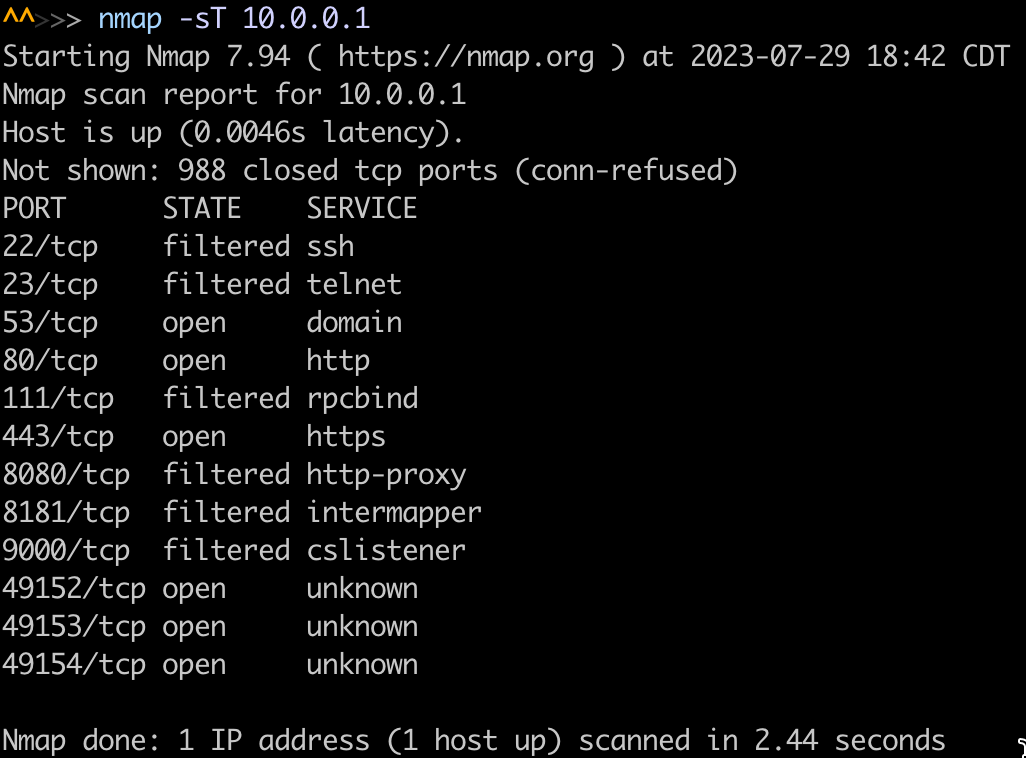Click the intermapper service name
The height and width of the screenshot is (758, 1026).
point(394,512)
